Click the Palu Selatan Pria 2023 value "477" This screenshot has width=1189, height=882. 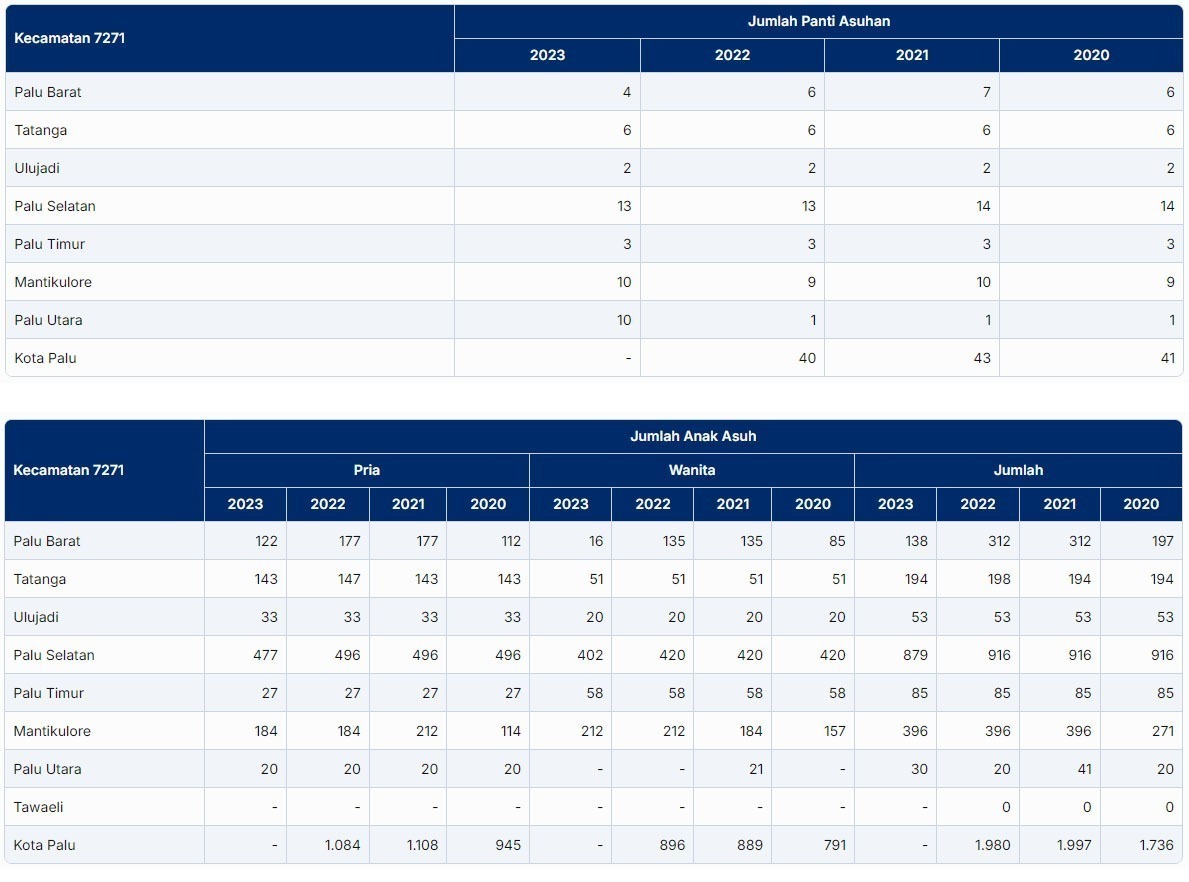(265, 655)
